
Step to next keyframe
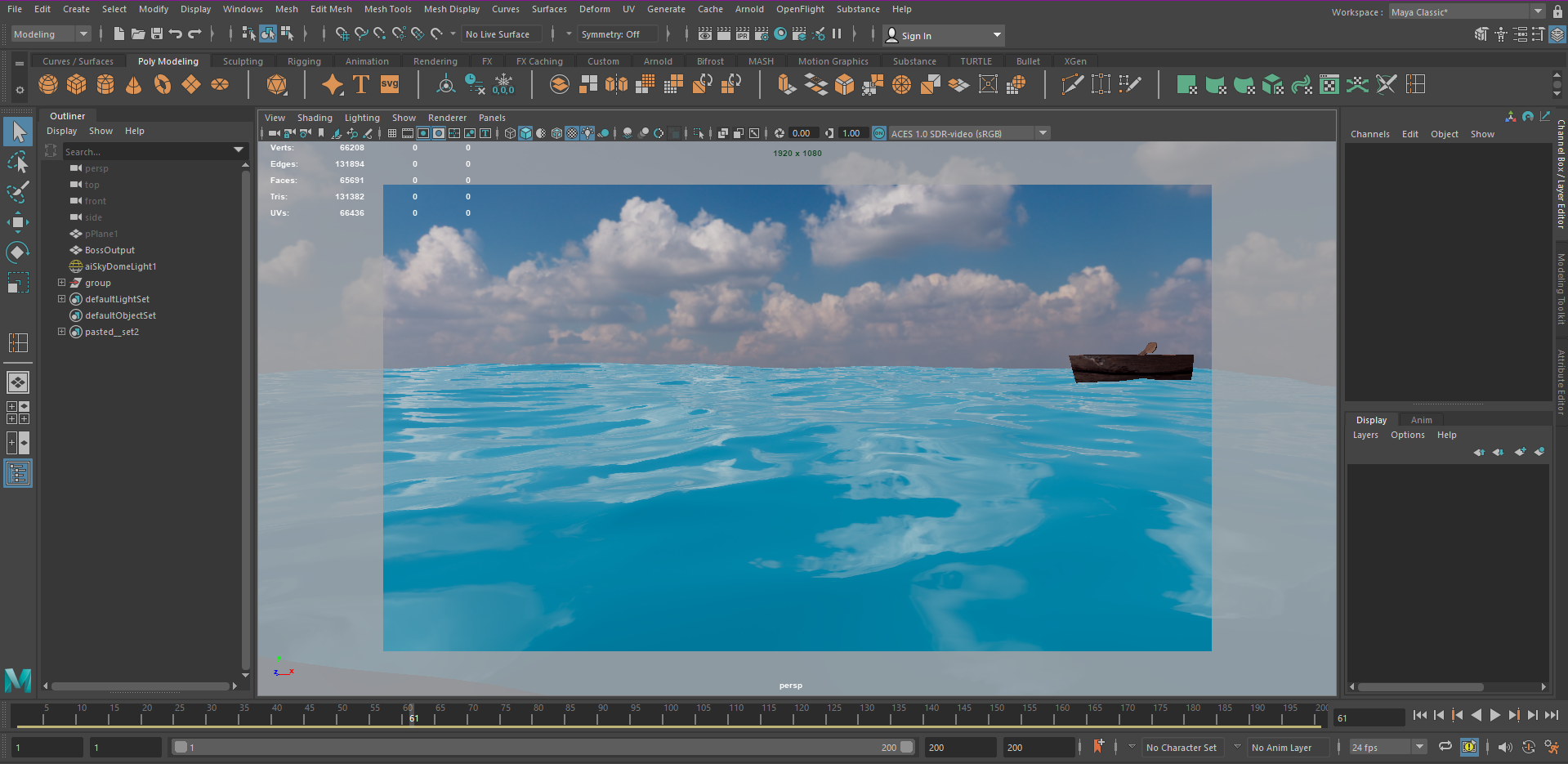coord(1513,715)
